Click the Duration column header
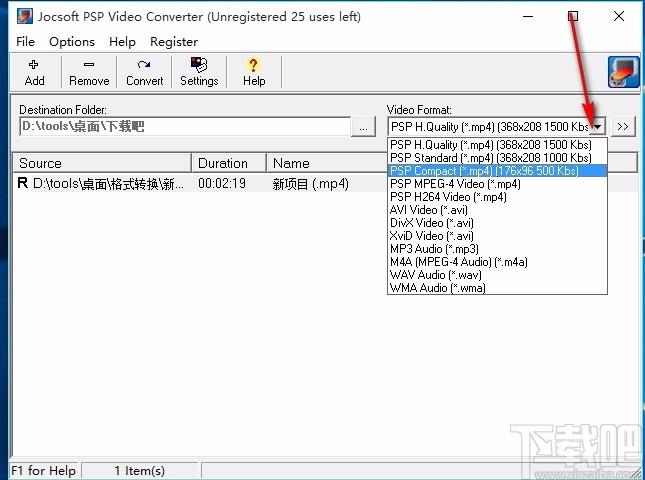Viewport: 645px width, 480px height. tap(229, 163)
